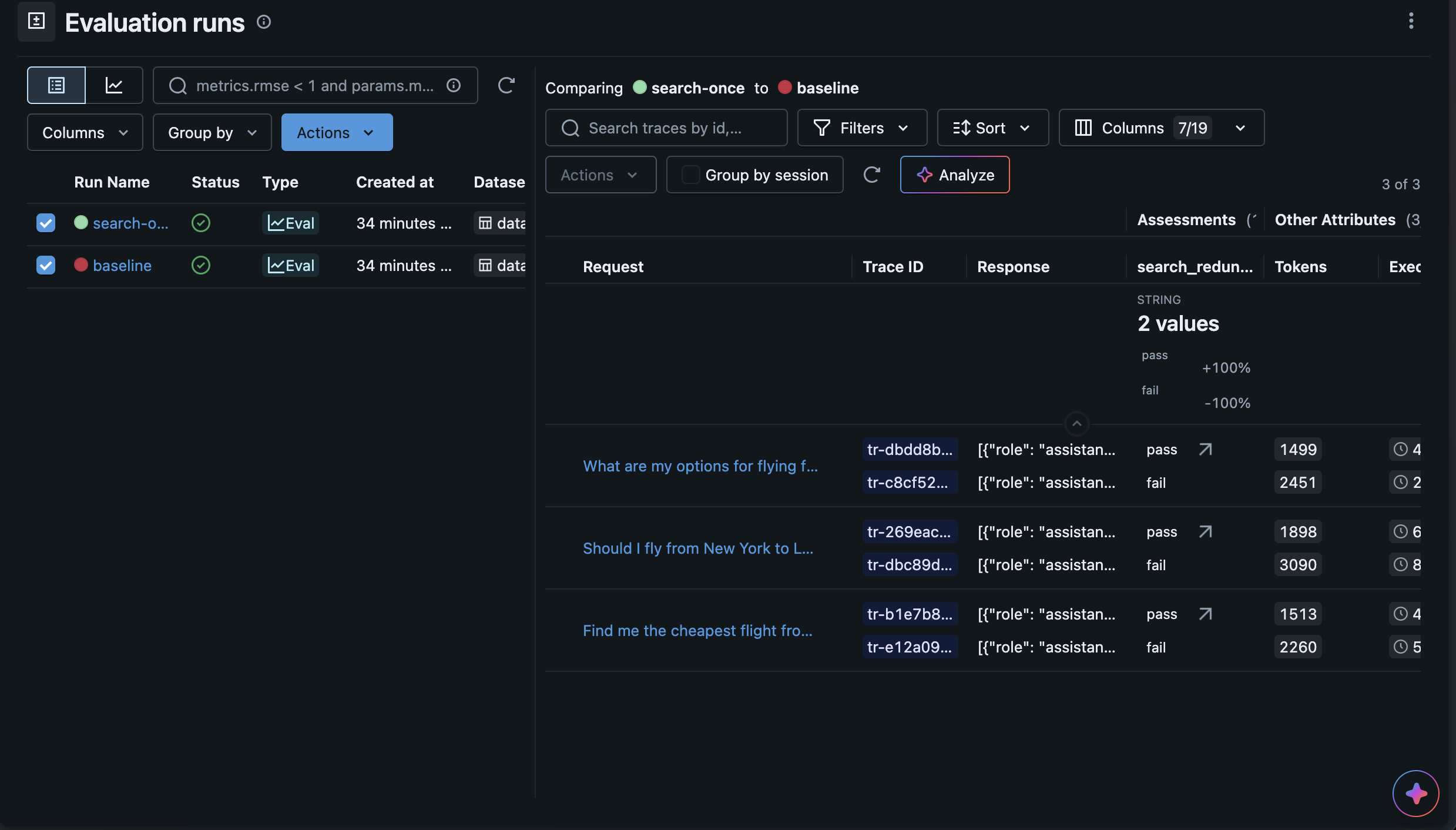Open search filter help info icon

[454, 85]
